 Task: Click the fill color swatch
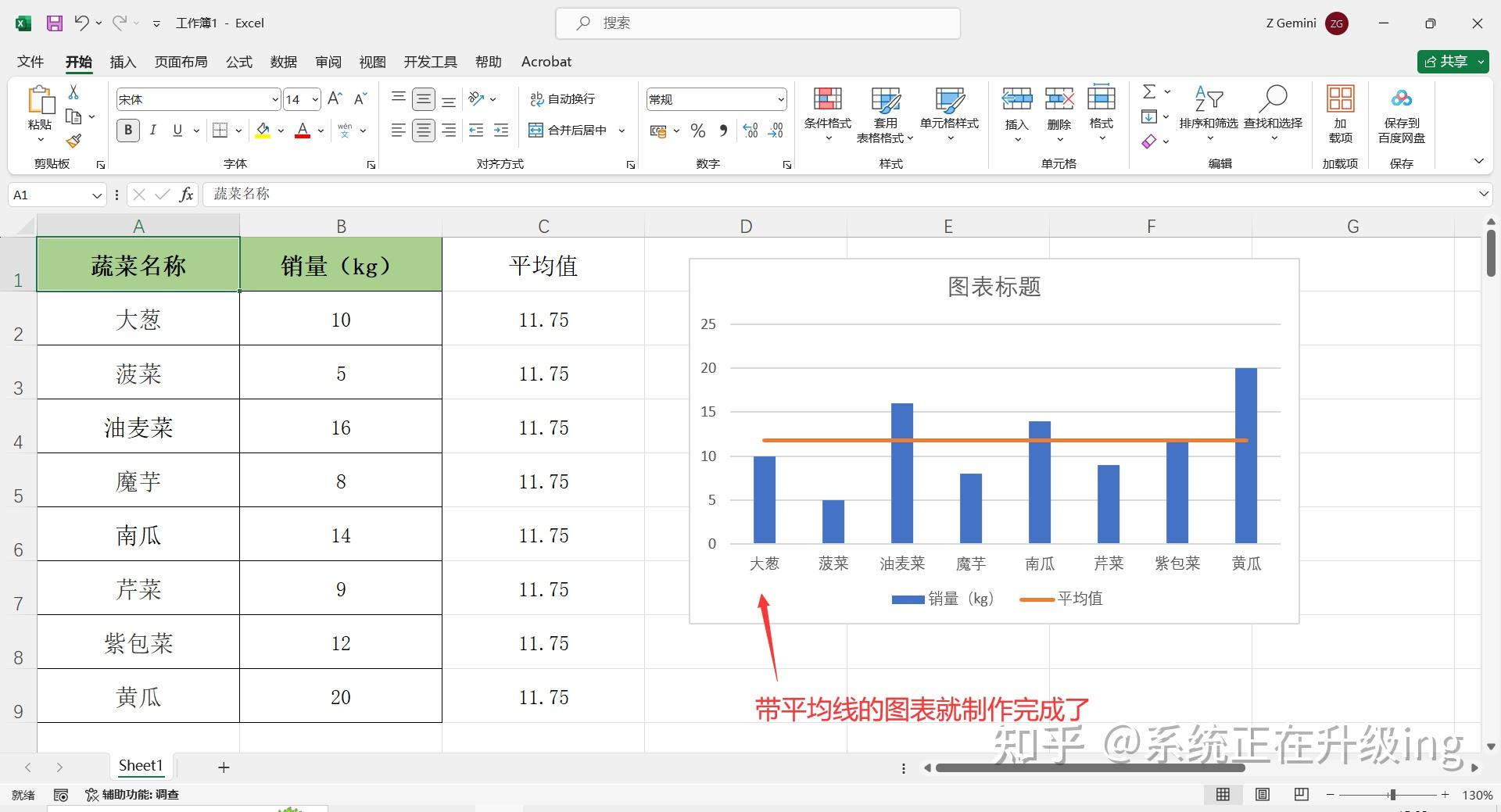pos(263,131)
